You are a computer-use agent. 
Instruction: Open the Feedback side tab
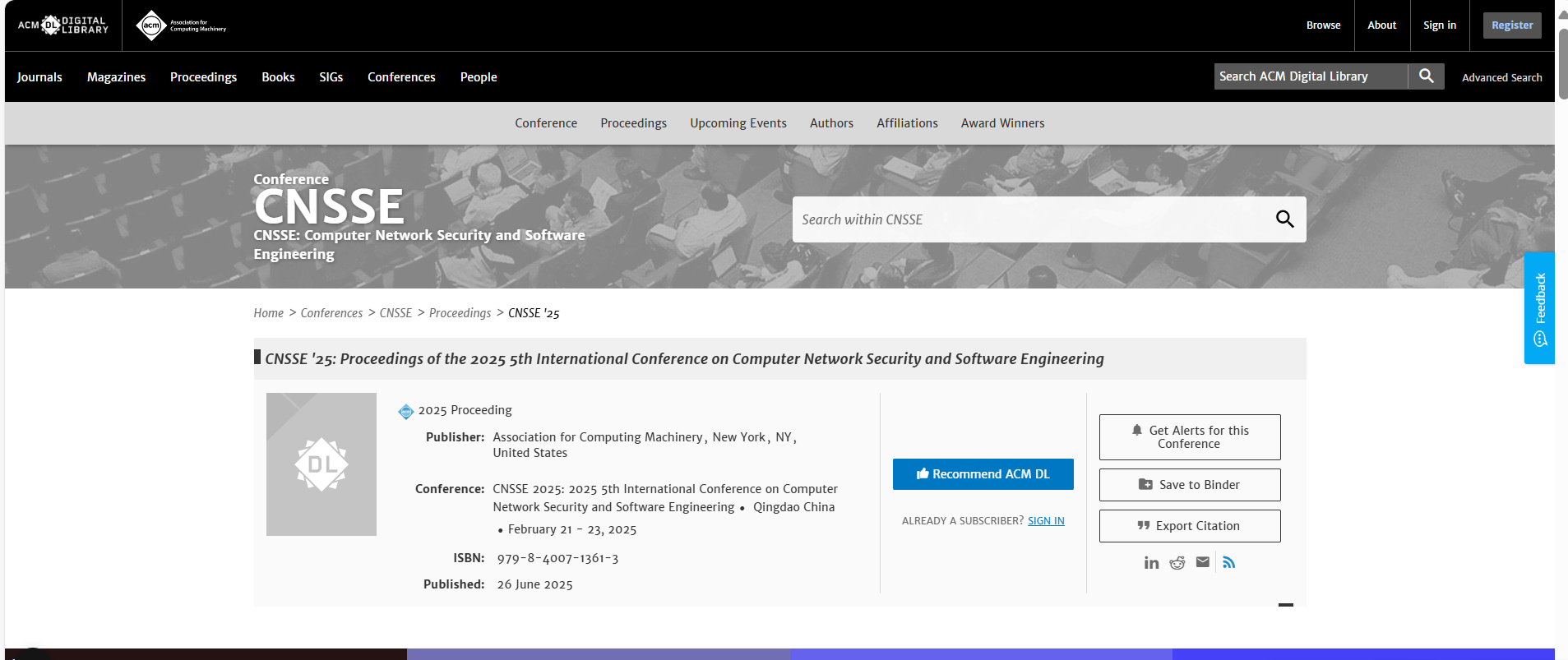click(1539, 308)
